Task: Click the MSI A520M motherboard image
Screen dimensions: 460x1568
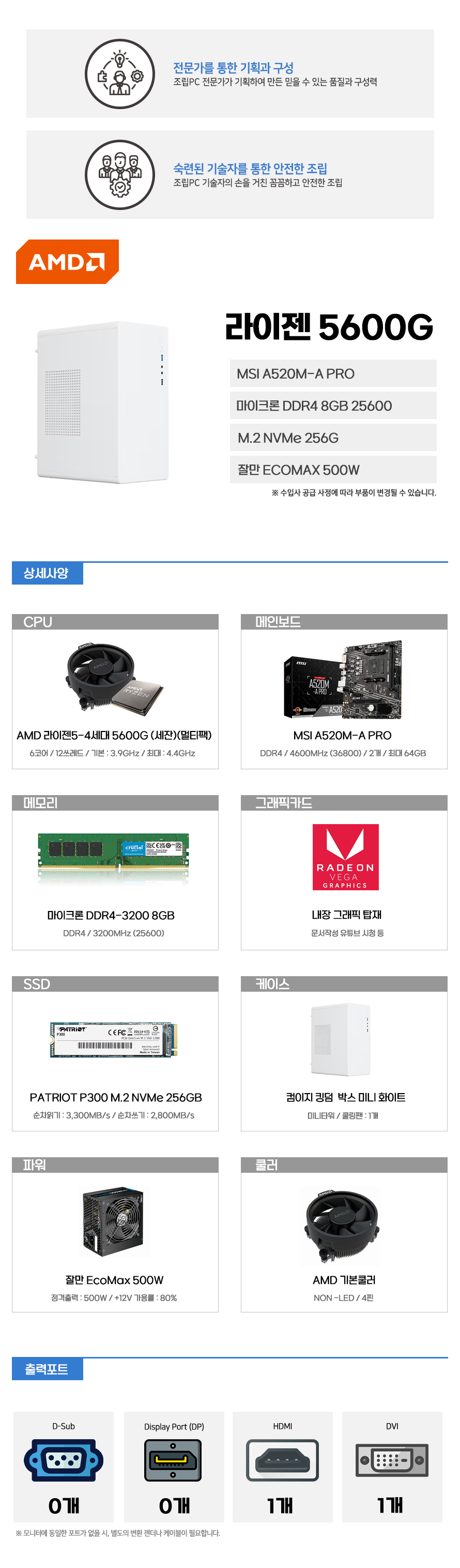Action: click(x=343, y=679)
